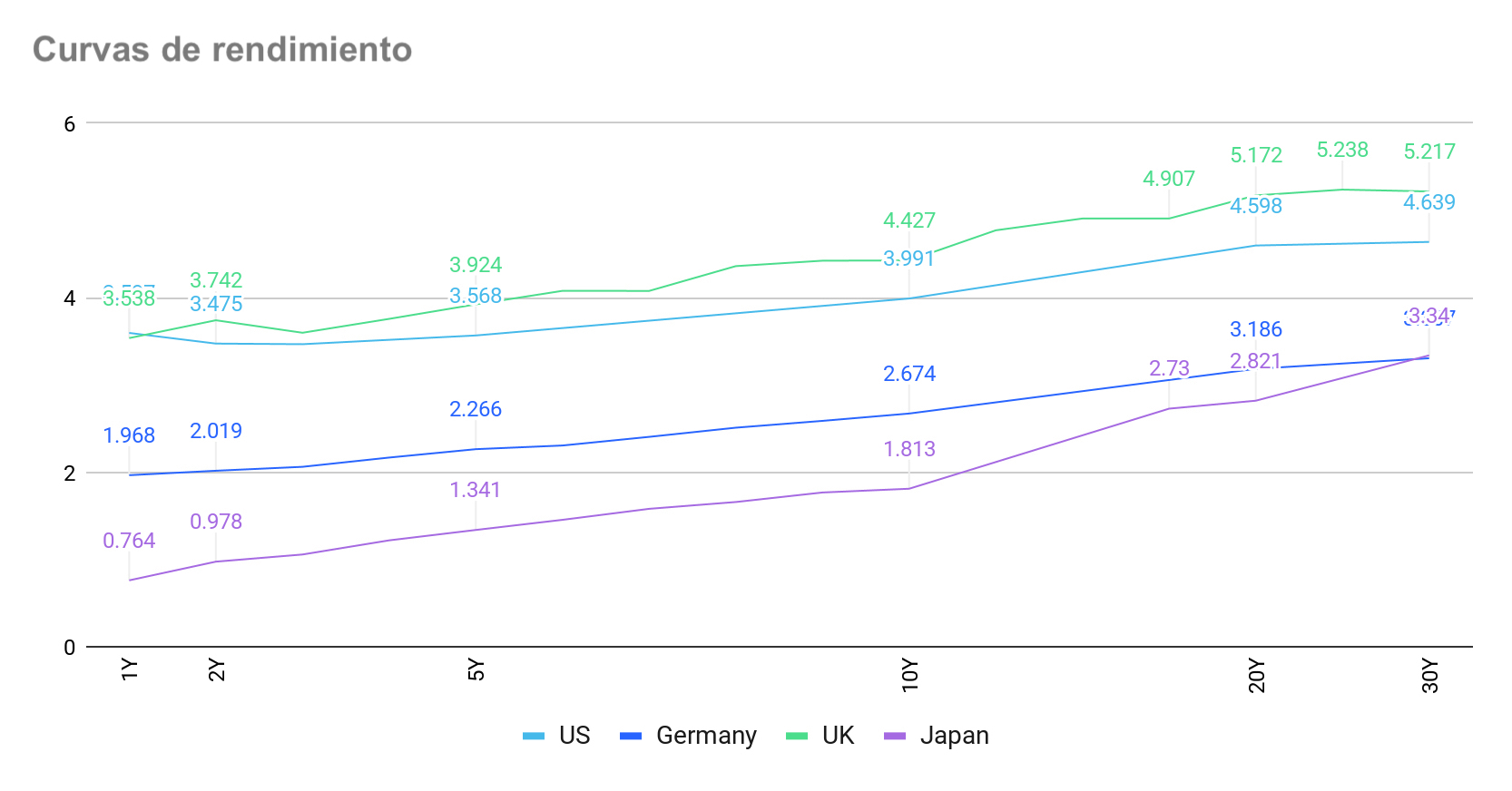1512x791 pixels.
Task: Select the US data label 4.639
Action: click(1429, 202)
